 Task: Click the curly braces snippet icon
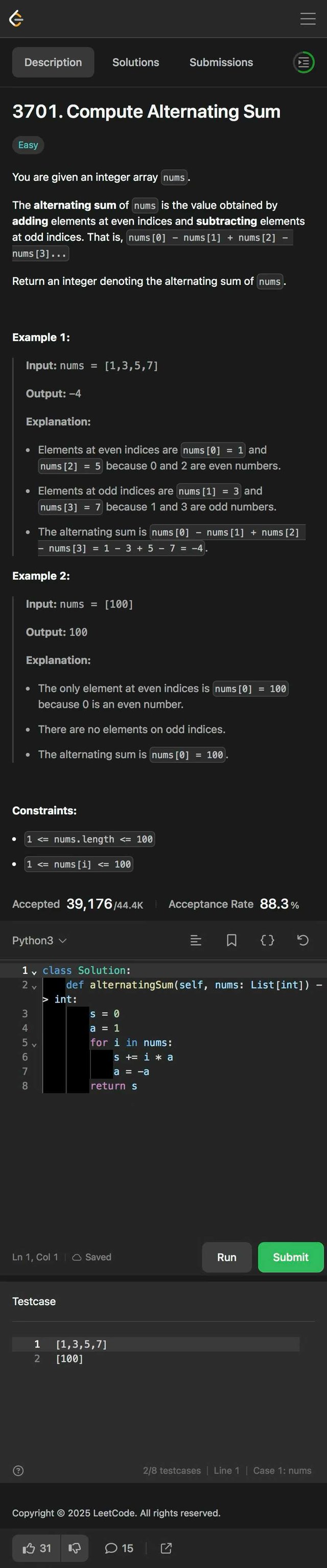tap(267, 940)
